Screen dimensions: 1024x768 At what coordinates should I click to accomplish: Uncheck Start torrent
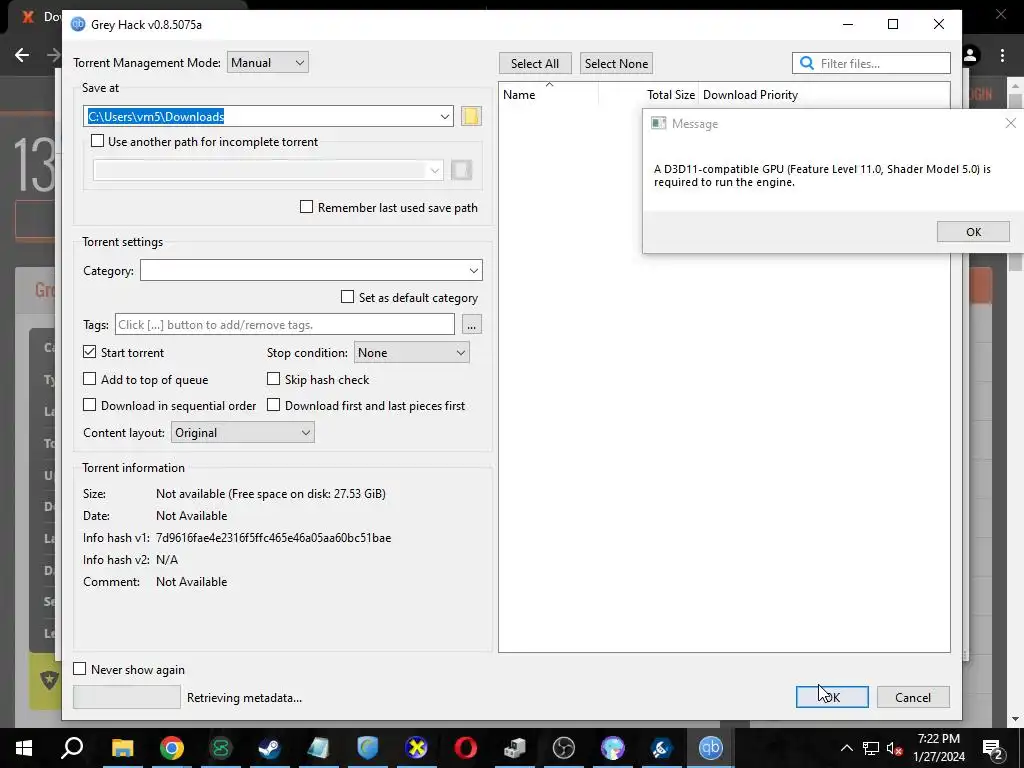click(89, 352)
